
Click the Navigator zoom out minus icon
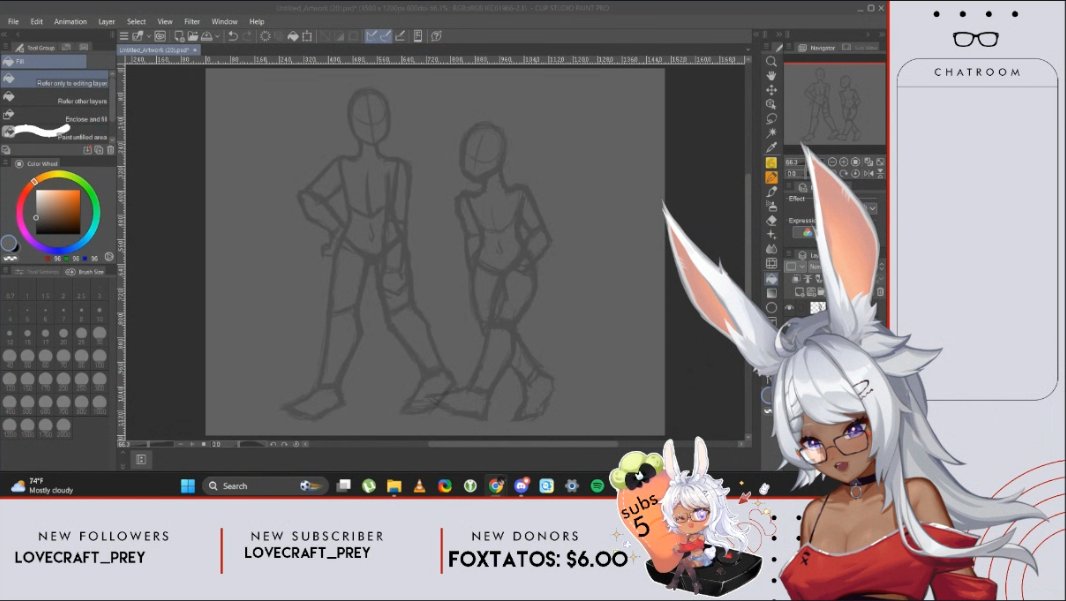832,162
